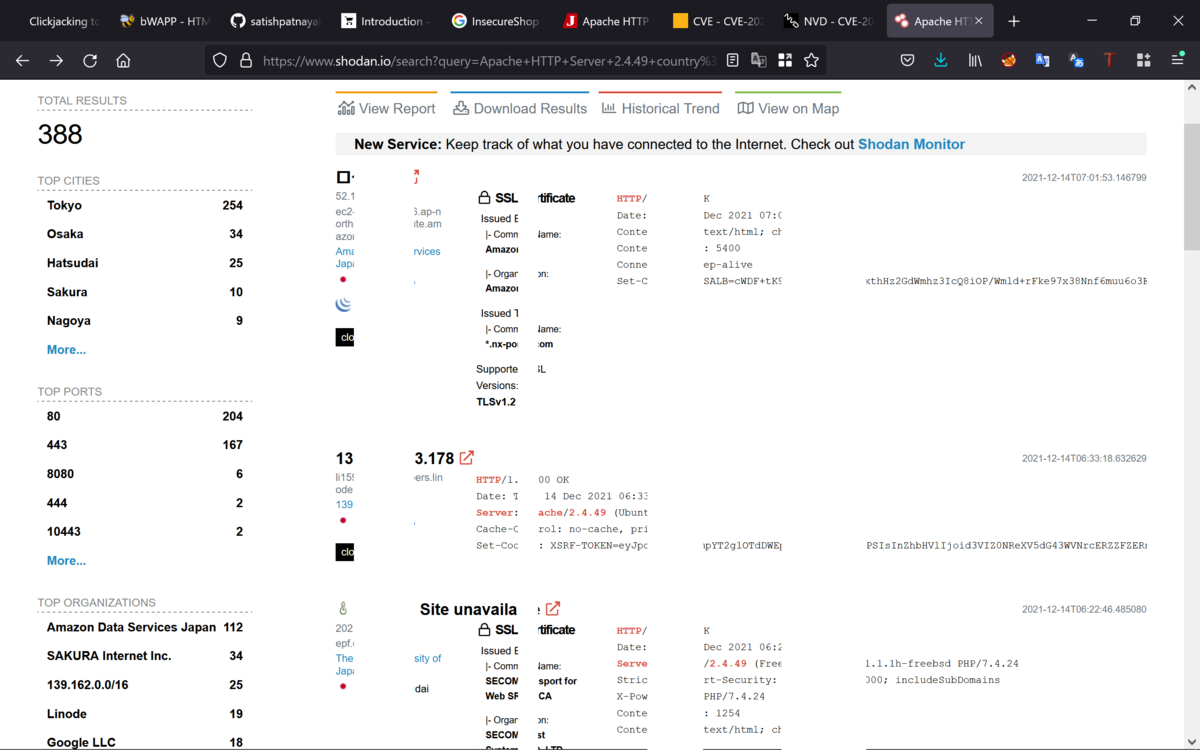Switch to the satishpatnaya GitHub tab
This screenshot has height=750, width=1200.
click(276, 21)
